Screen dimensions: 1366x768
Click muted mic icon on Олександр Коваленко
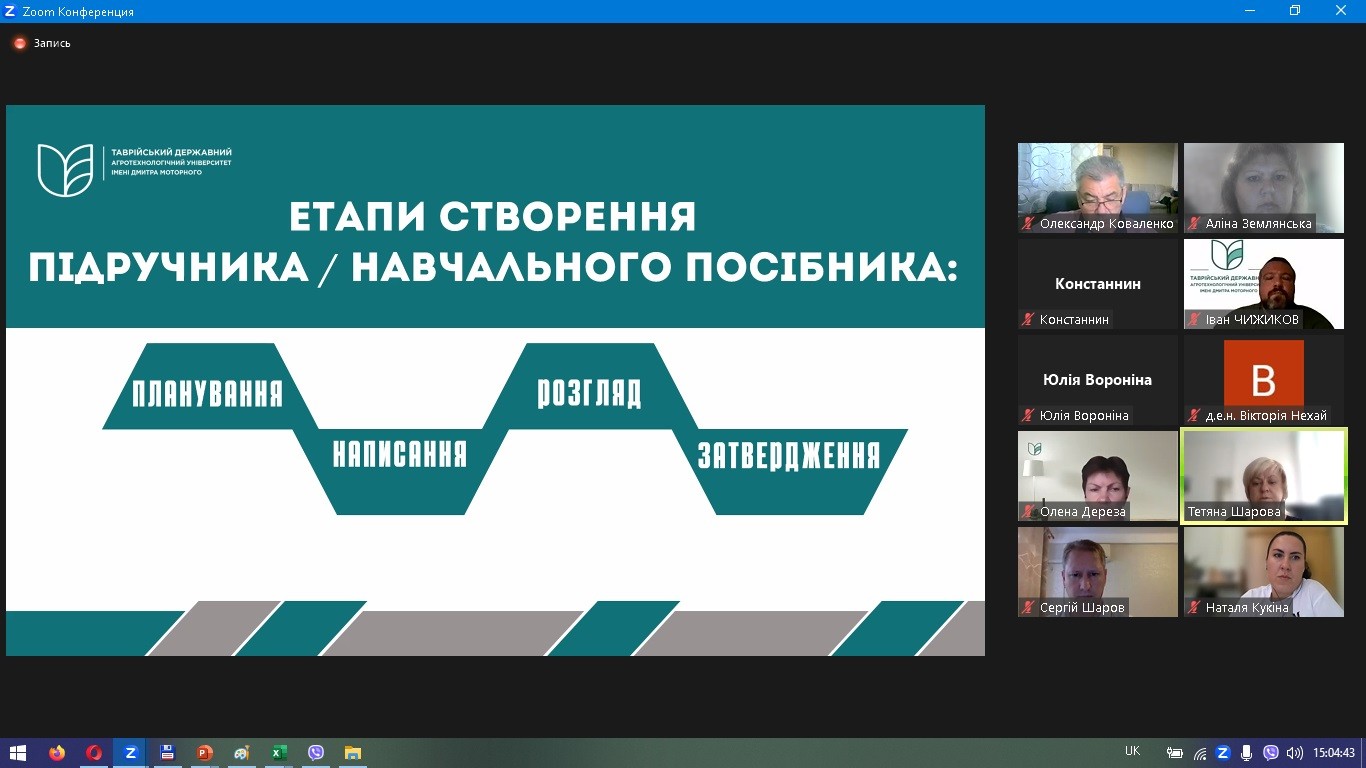coord(1028,223)
